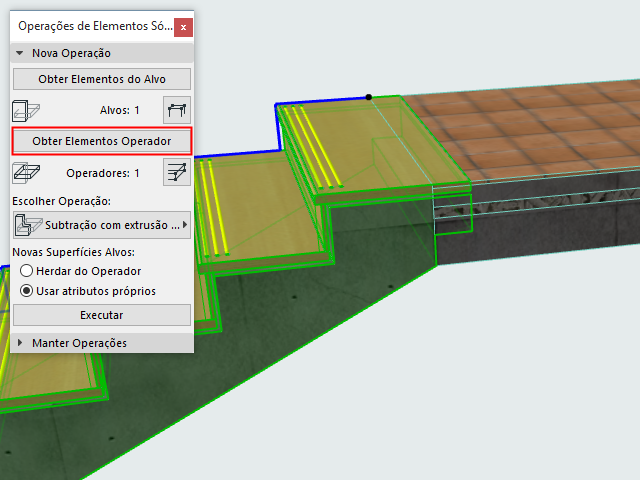Screen dimensions: 640x480
Task: Click the 'Alvos: 1' count text
Action: click(x=120, y=110)
